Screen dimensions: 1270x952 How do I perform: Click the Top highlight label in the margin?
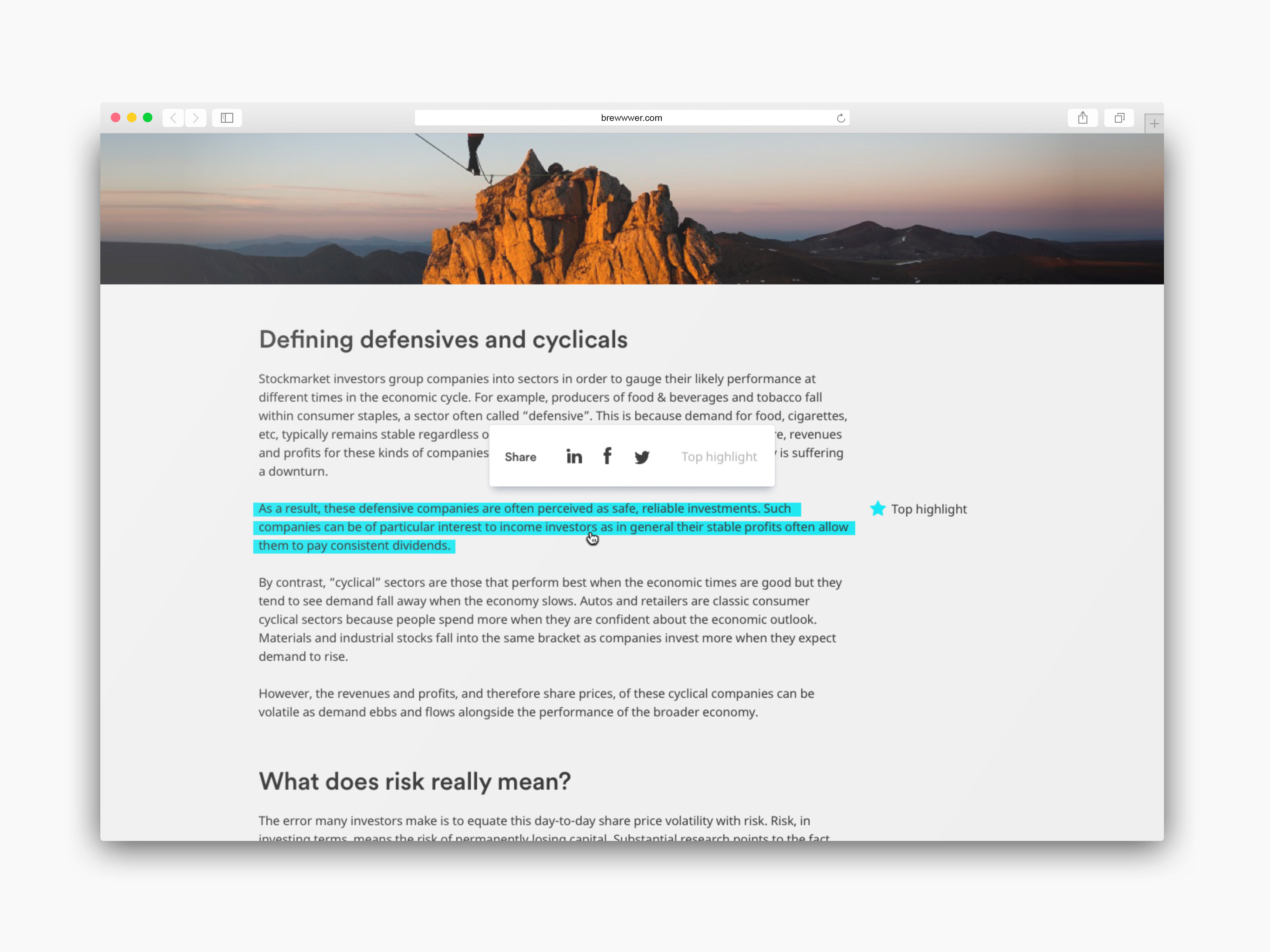[928, 509]
